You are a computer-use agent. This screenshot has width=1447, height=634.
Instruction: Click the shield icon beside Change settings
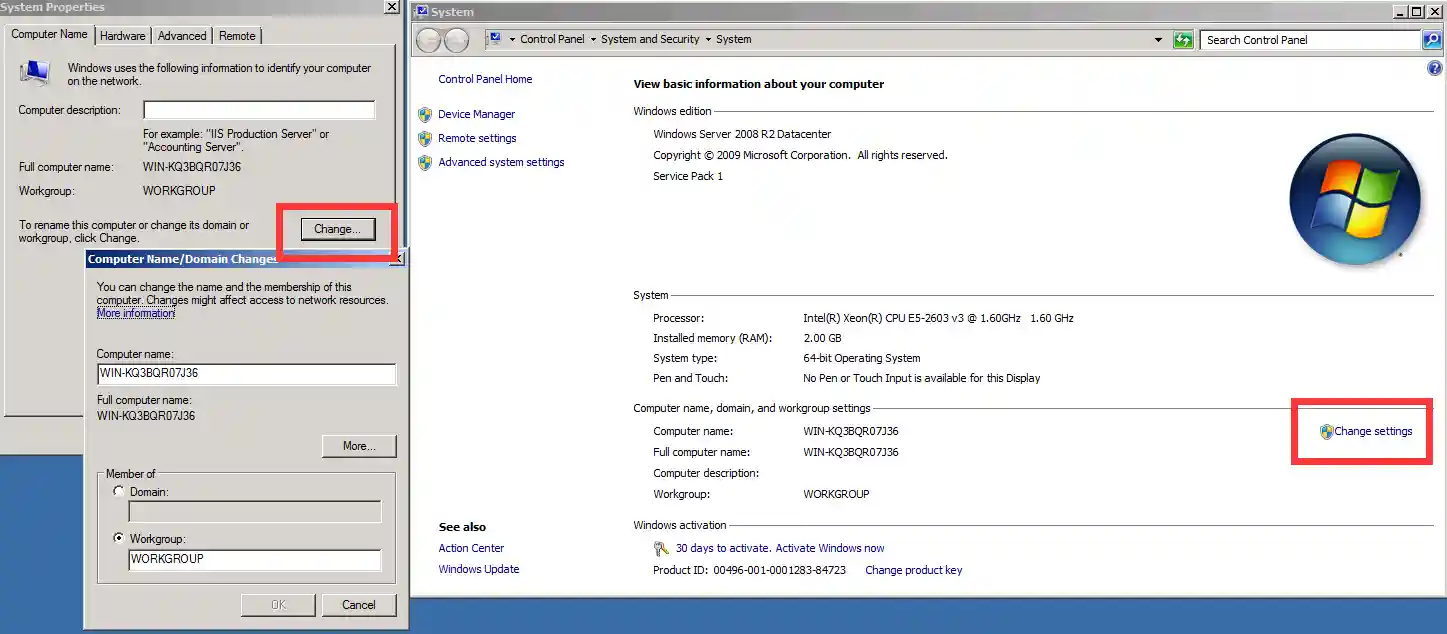point(1326,431)
